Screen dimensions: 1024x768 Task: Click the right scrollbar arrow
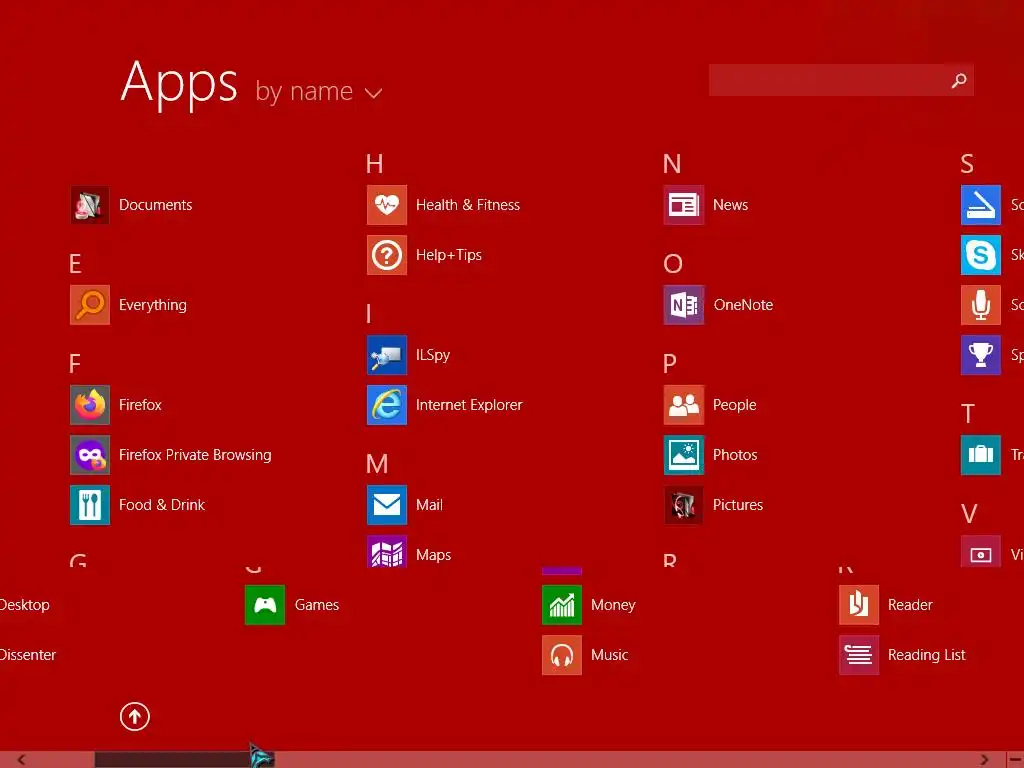click(984, 760)
